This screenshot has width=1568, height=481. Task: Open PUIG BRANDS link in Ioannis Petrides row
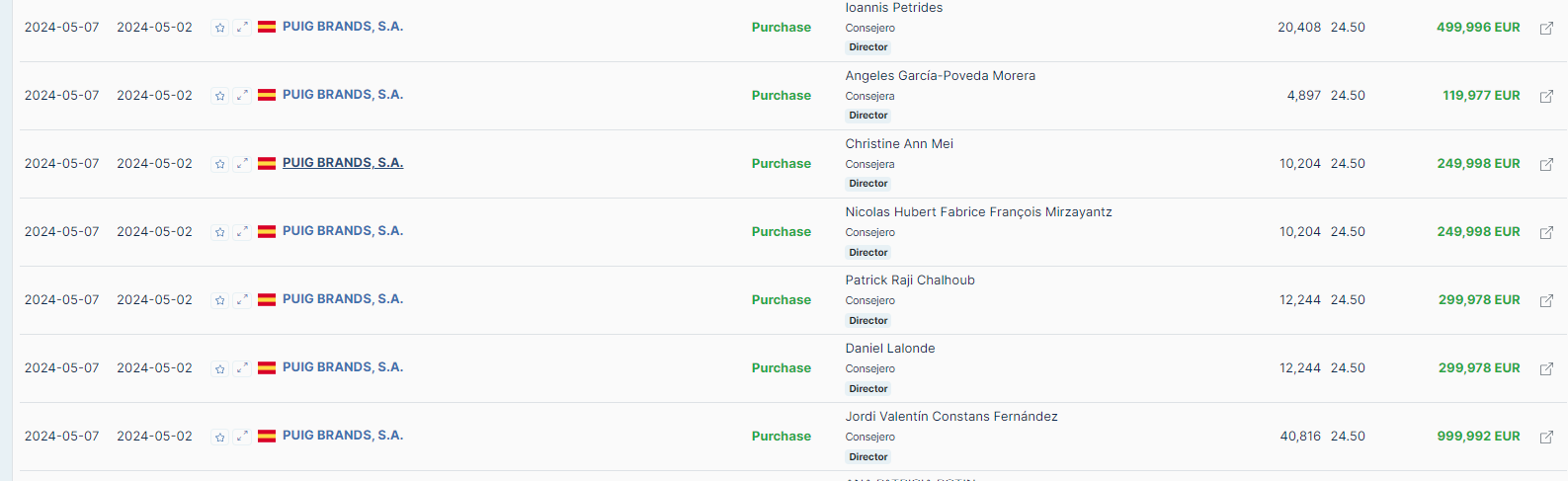pos(343,27)
